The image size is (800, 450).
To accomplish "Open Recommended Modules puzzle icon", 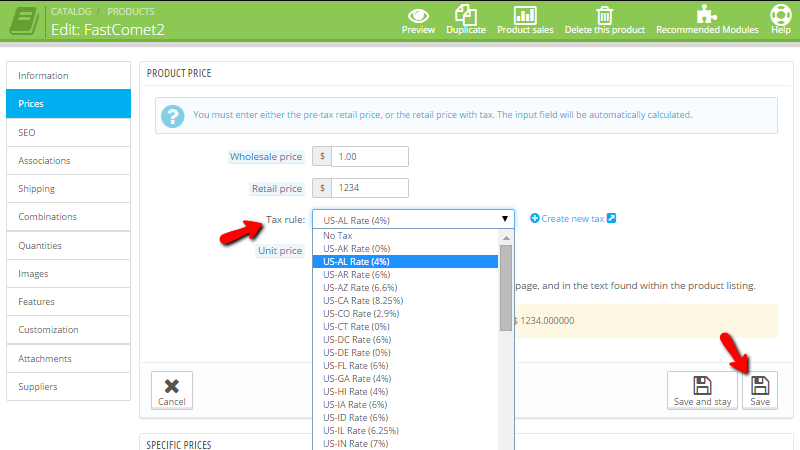I will point(708,14).
